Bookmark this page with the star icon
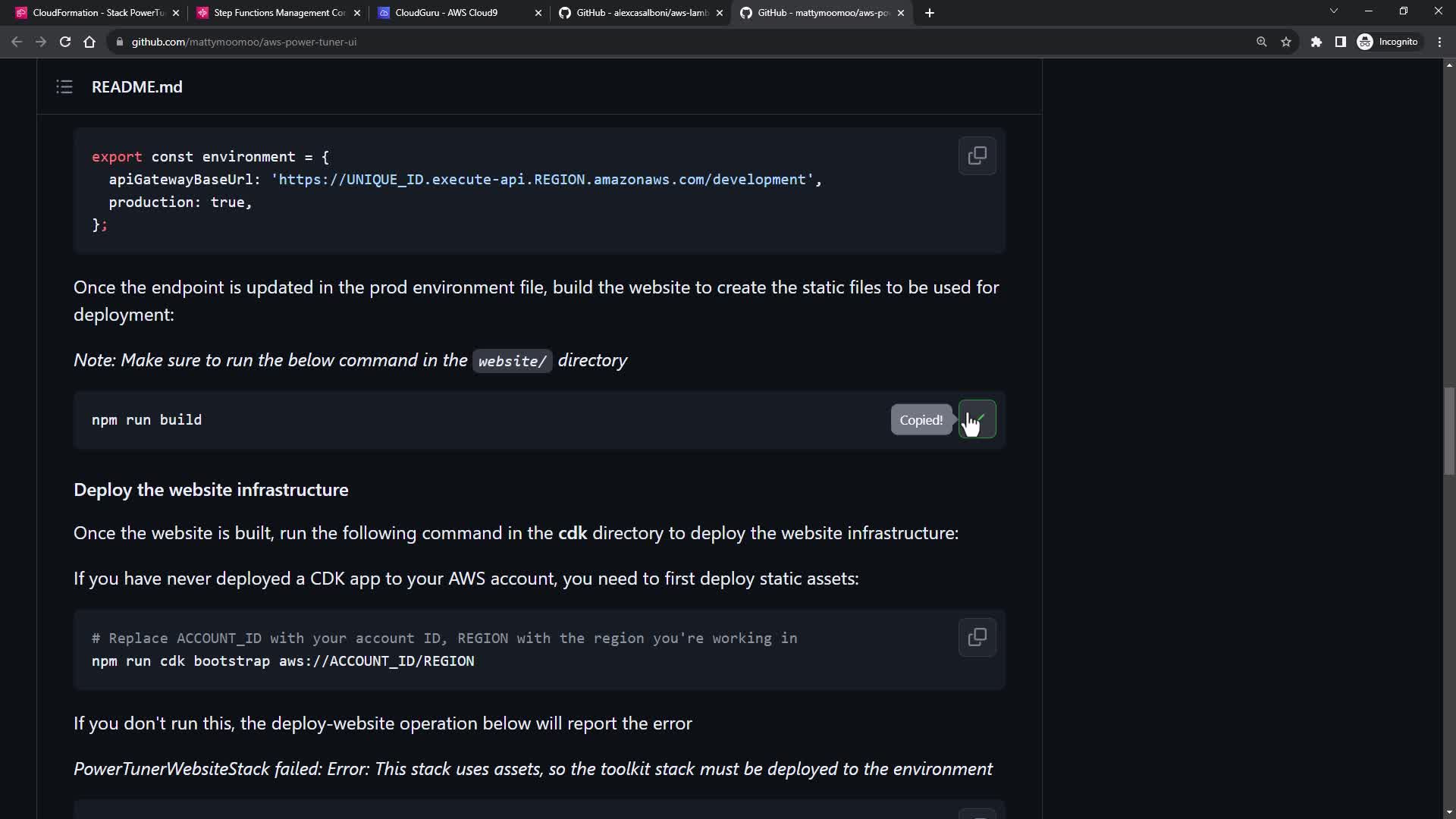1456x819 pixels. (x=1286, y=42)
